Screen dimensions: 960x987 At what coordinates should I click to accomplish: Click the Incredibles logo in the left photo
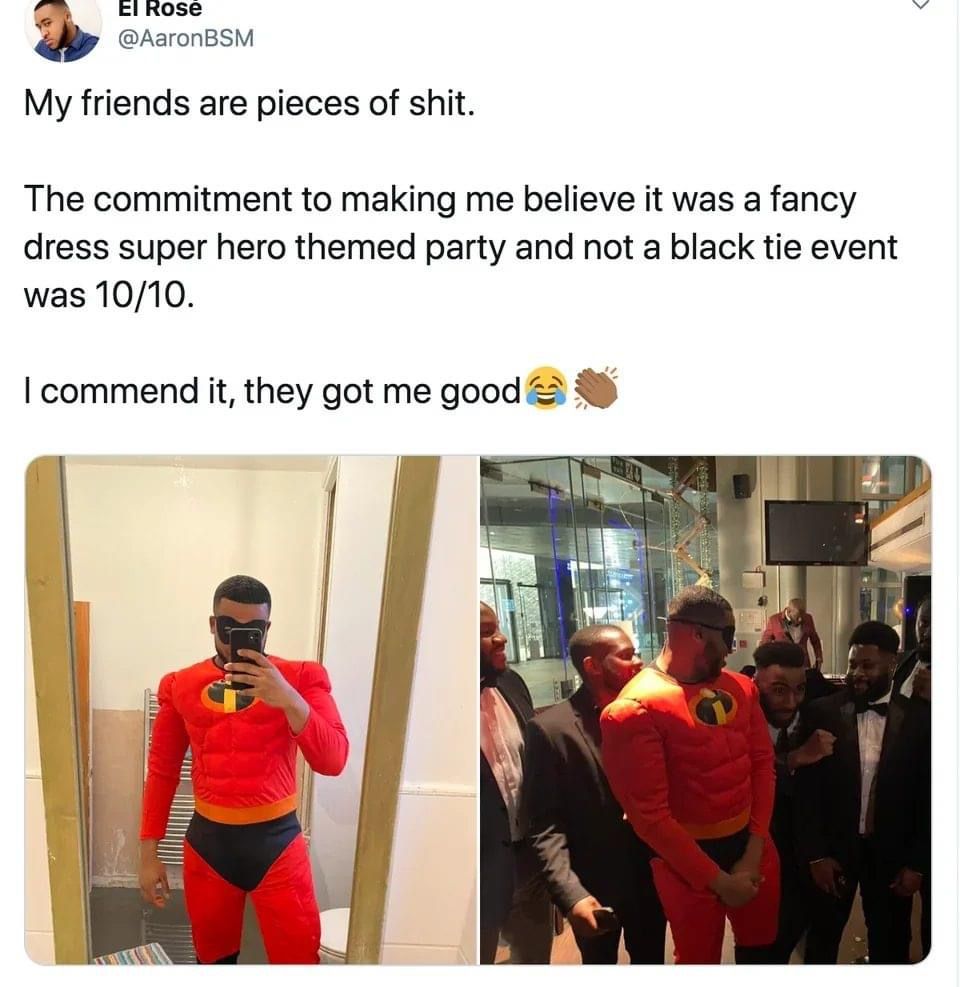tap(227, 697)
